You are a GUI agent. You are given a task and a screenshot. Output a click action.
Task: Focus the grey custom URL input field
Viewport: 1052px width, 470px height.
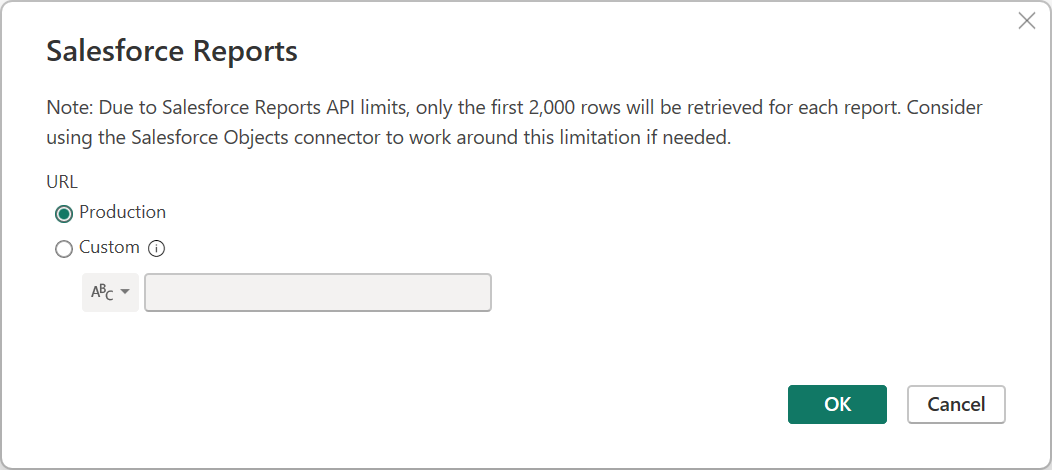(318, 292)
